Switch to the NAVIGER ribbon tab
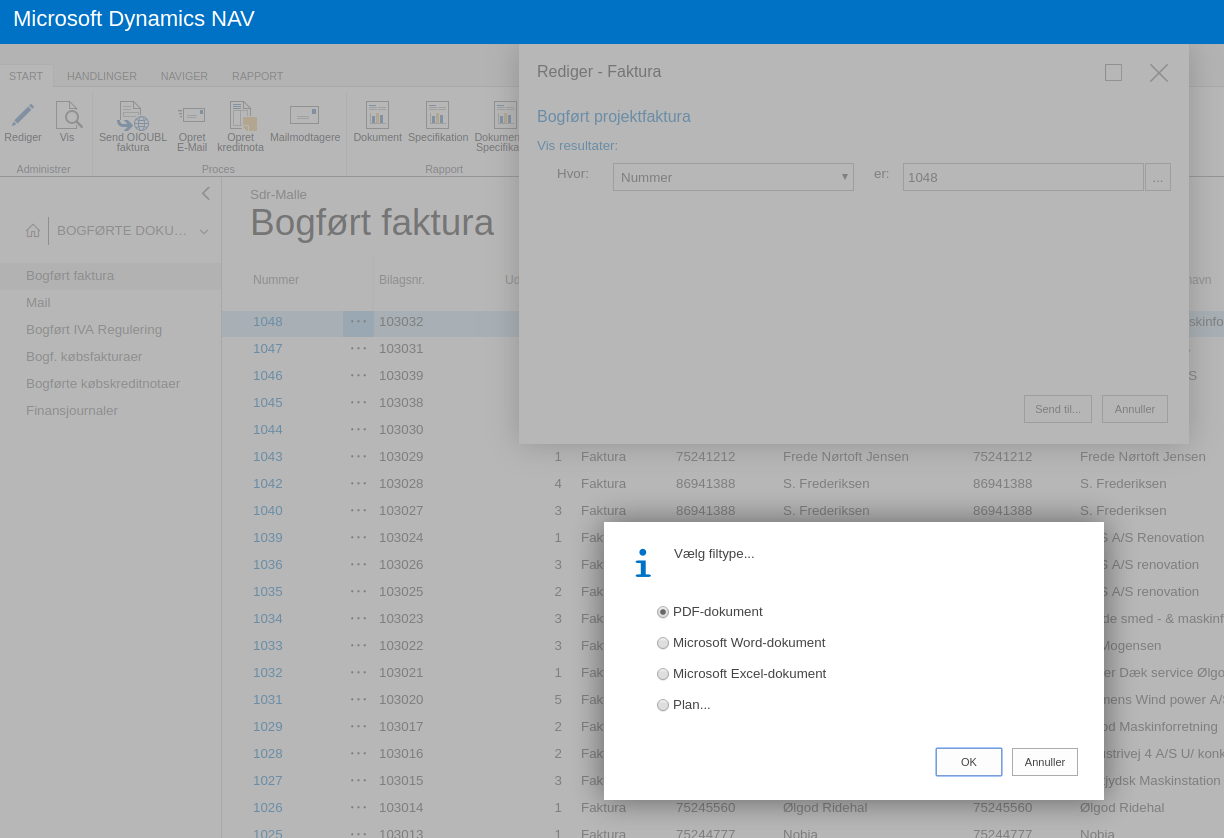Screen dimensions: 1224x838 coord(184,76)
